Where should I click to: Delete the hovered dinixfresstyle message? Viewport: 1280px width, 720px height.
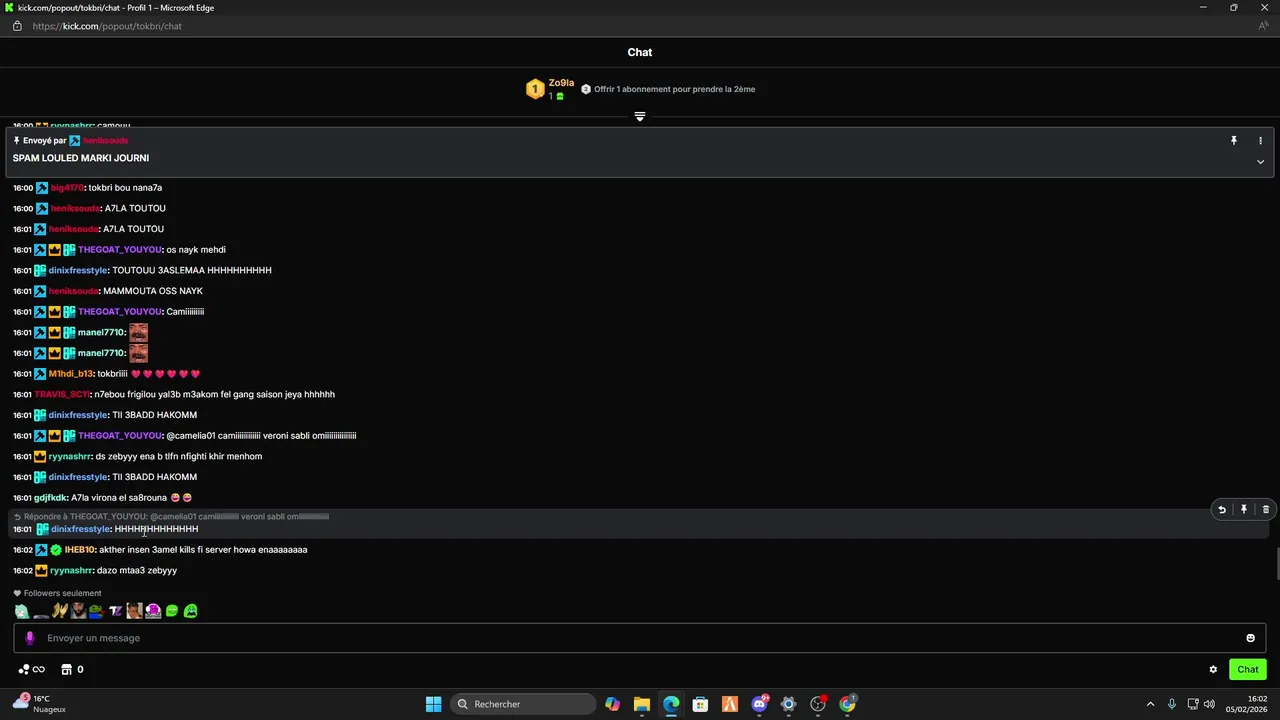[x=1265, y=510]
